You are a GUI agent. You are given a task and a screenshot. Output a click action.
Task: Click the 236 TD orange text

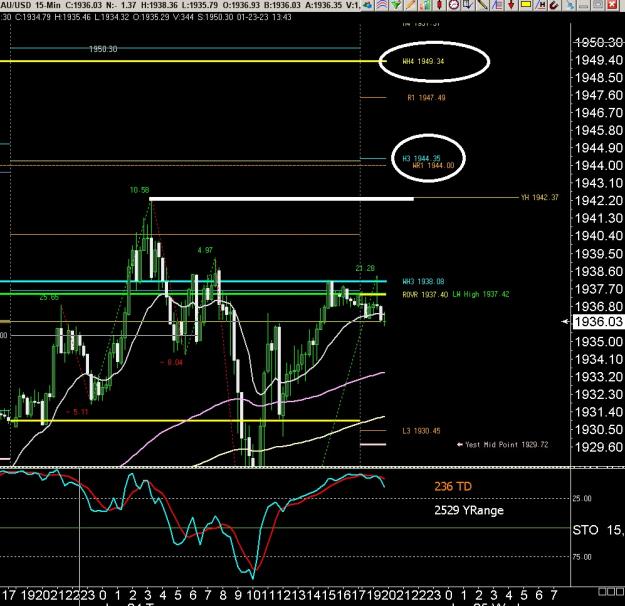pos(453,486)
